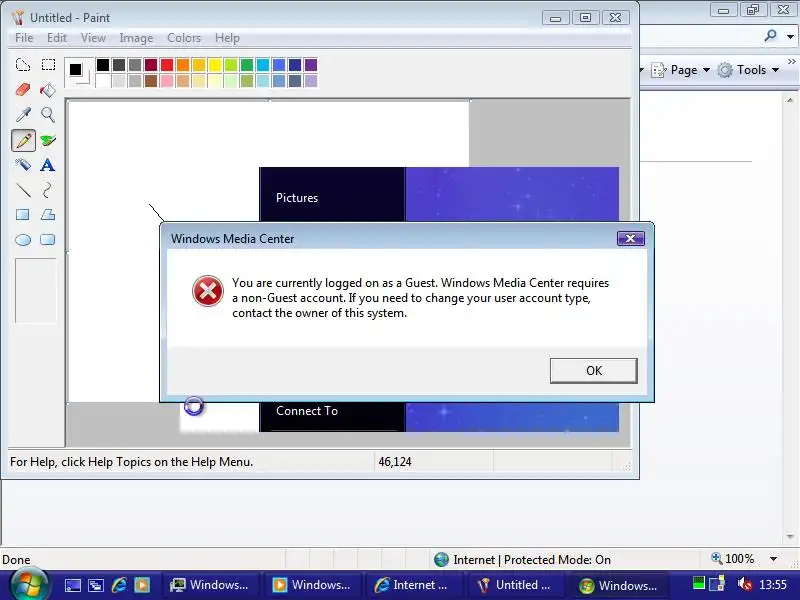Click the network tray icon
This screenshot has width=800, height=600.
[x=717, y=583]
